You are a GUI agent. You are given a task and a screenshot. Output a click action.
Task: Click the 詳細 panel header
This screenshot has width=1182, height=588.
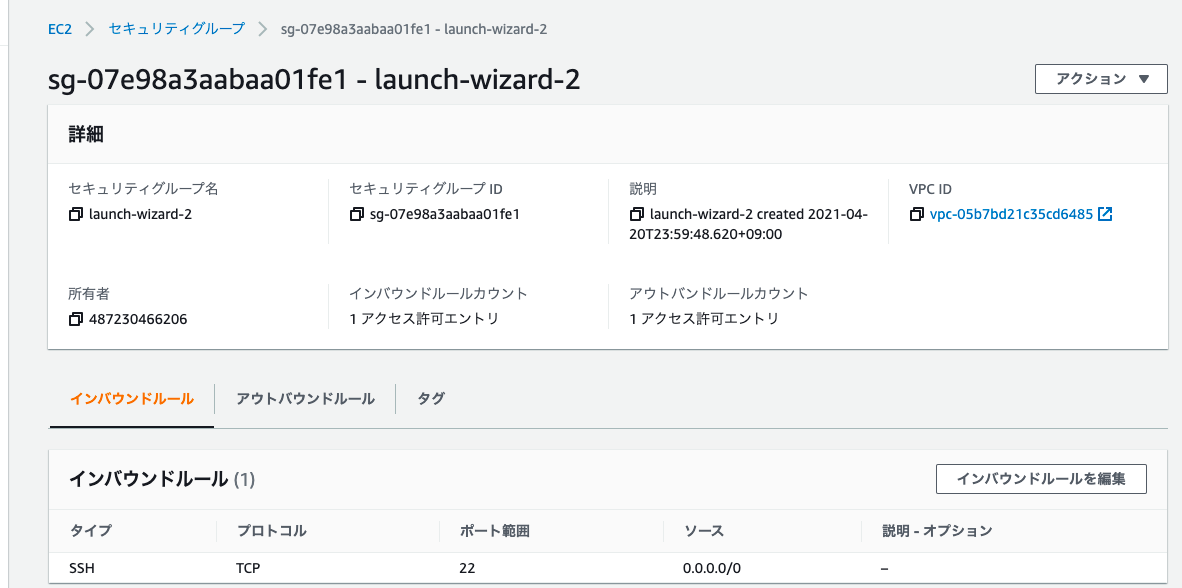tap(87, 135)
